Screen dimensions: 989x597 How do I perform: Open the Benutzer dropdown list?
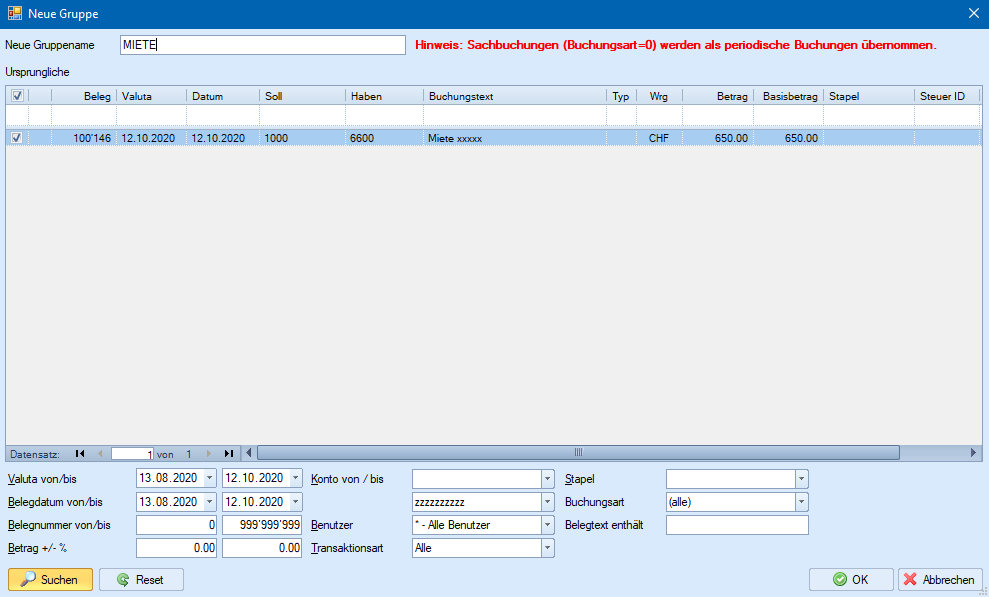(547, 525)
